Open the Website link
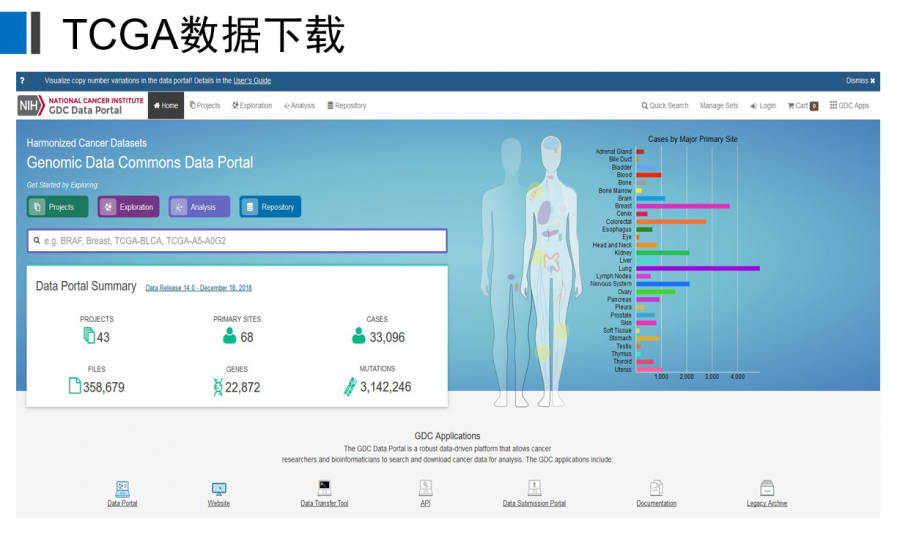This screenshot has width=900, height=543. (219, 503)
